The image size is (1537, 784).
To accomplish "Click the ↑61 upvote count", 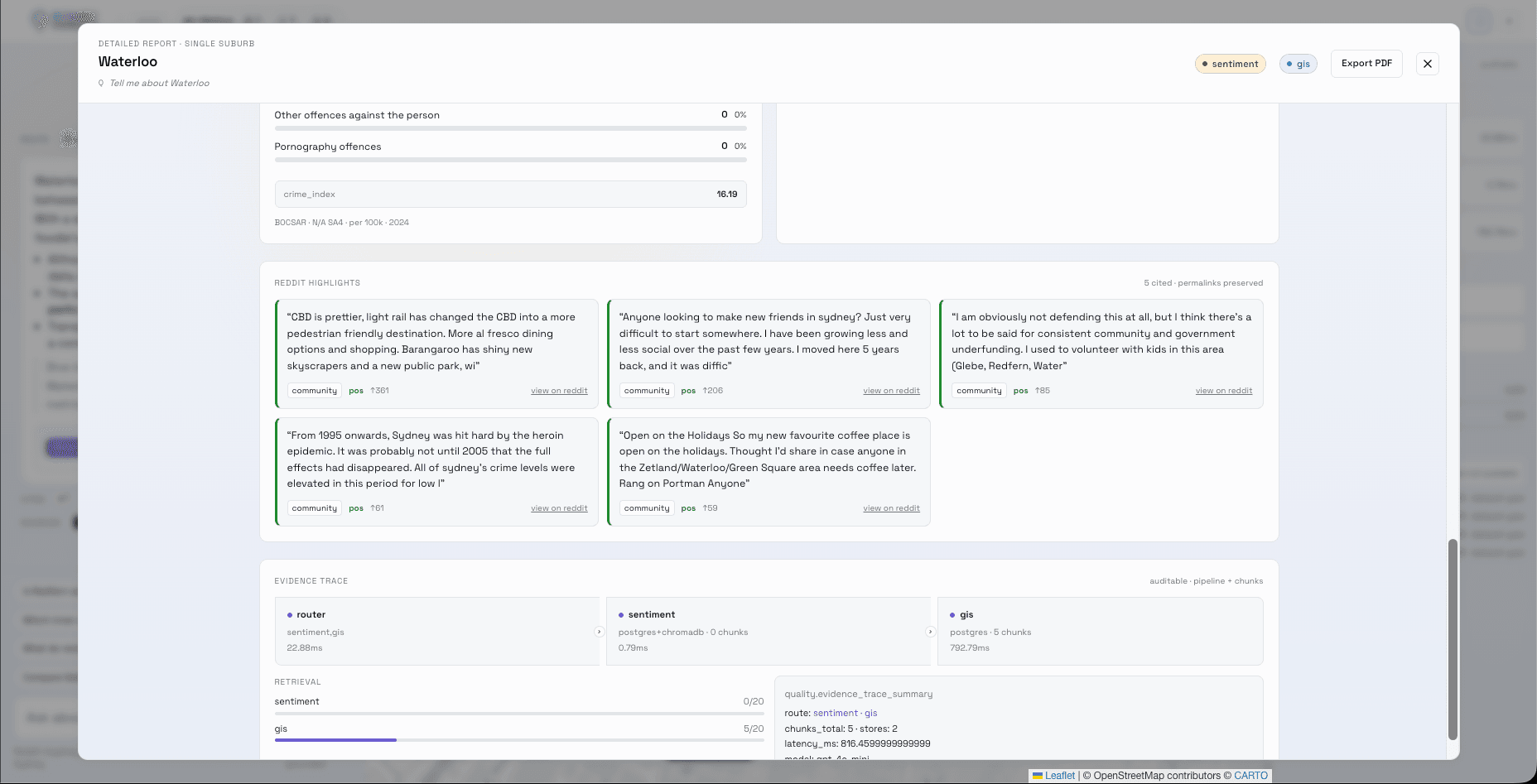I will [x=377, y=508].
